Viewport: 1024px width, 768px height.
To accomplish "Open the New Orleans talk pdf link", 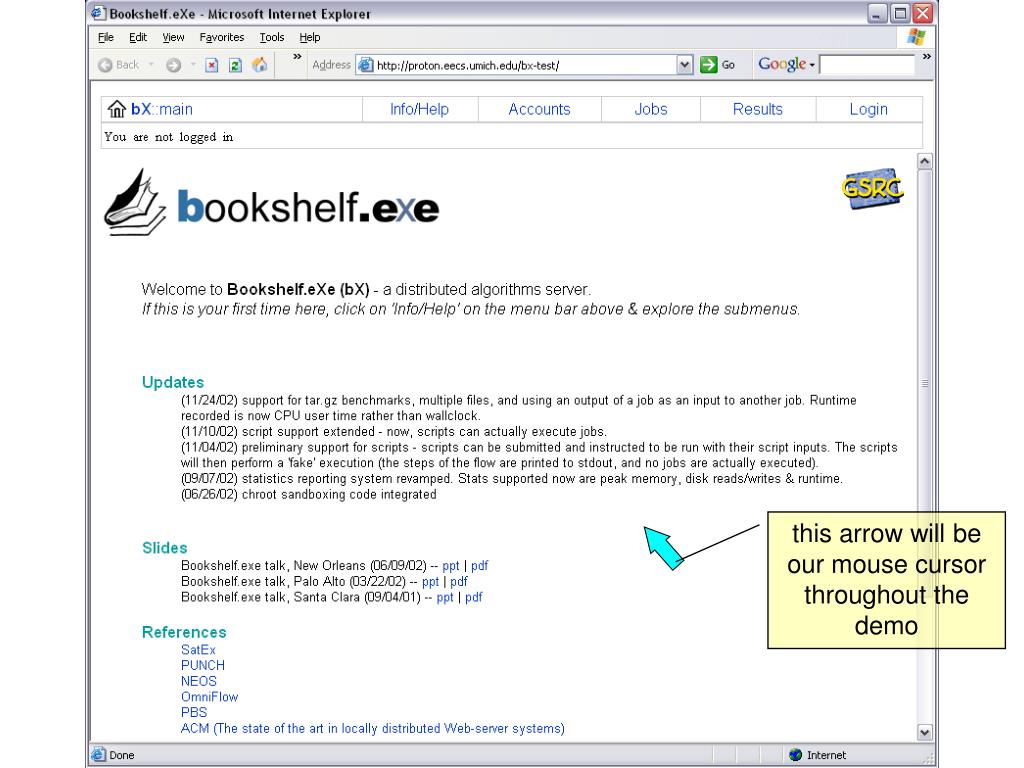I will pos(479,566).
